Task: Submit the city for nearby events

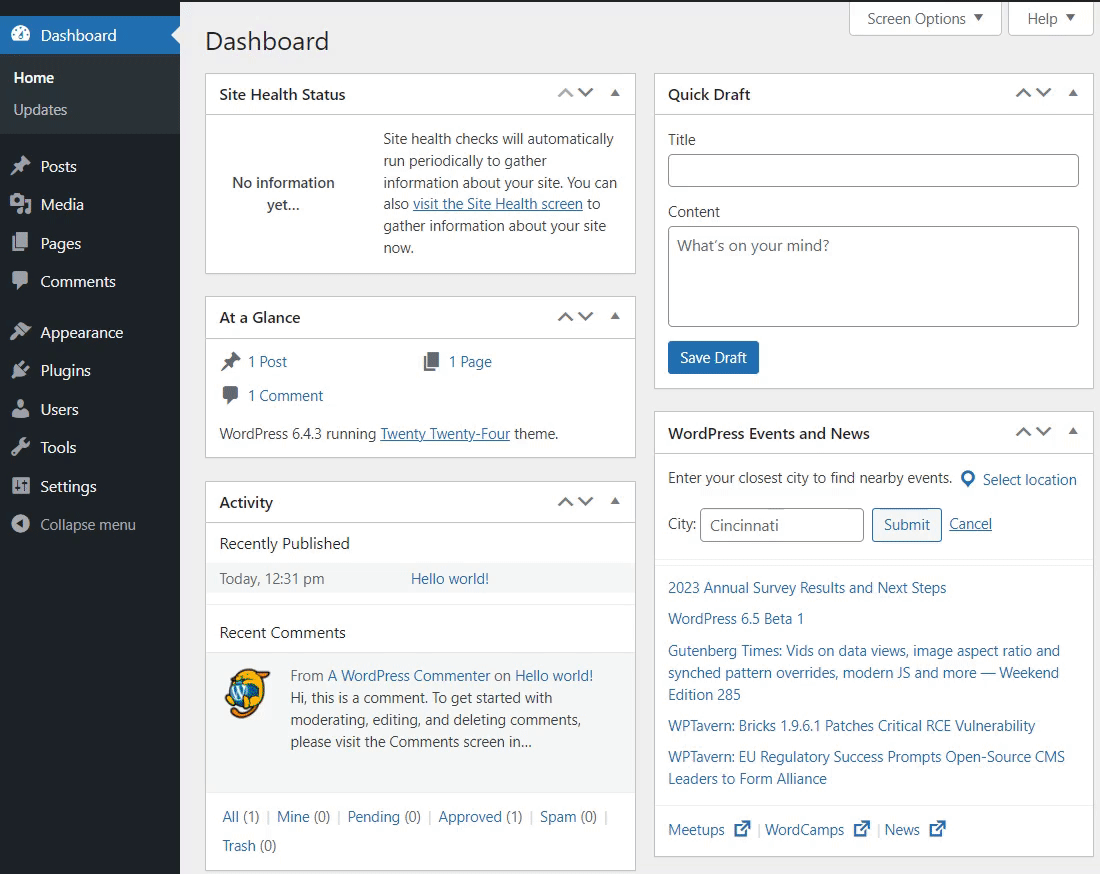Action: [906, 525]
